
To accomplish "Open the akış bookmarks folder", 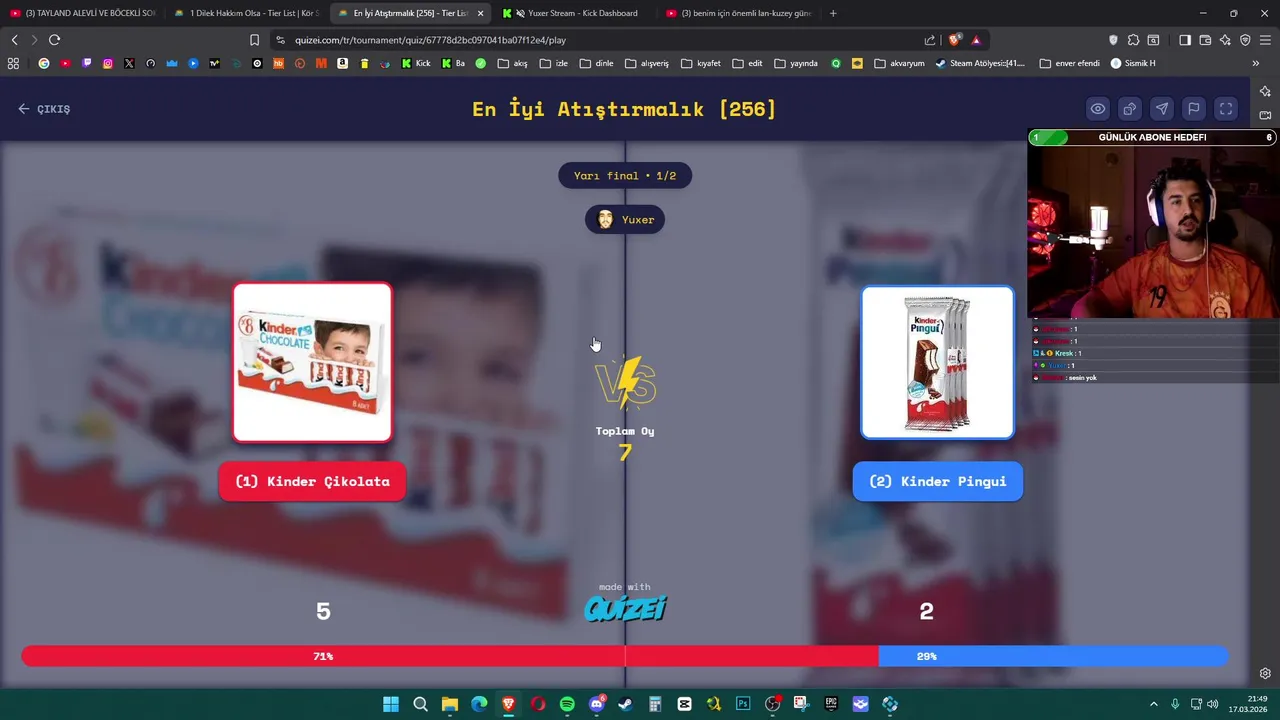I will (x=512, y=63).
